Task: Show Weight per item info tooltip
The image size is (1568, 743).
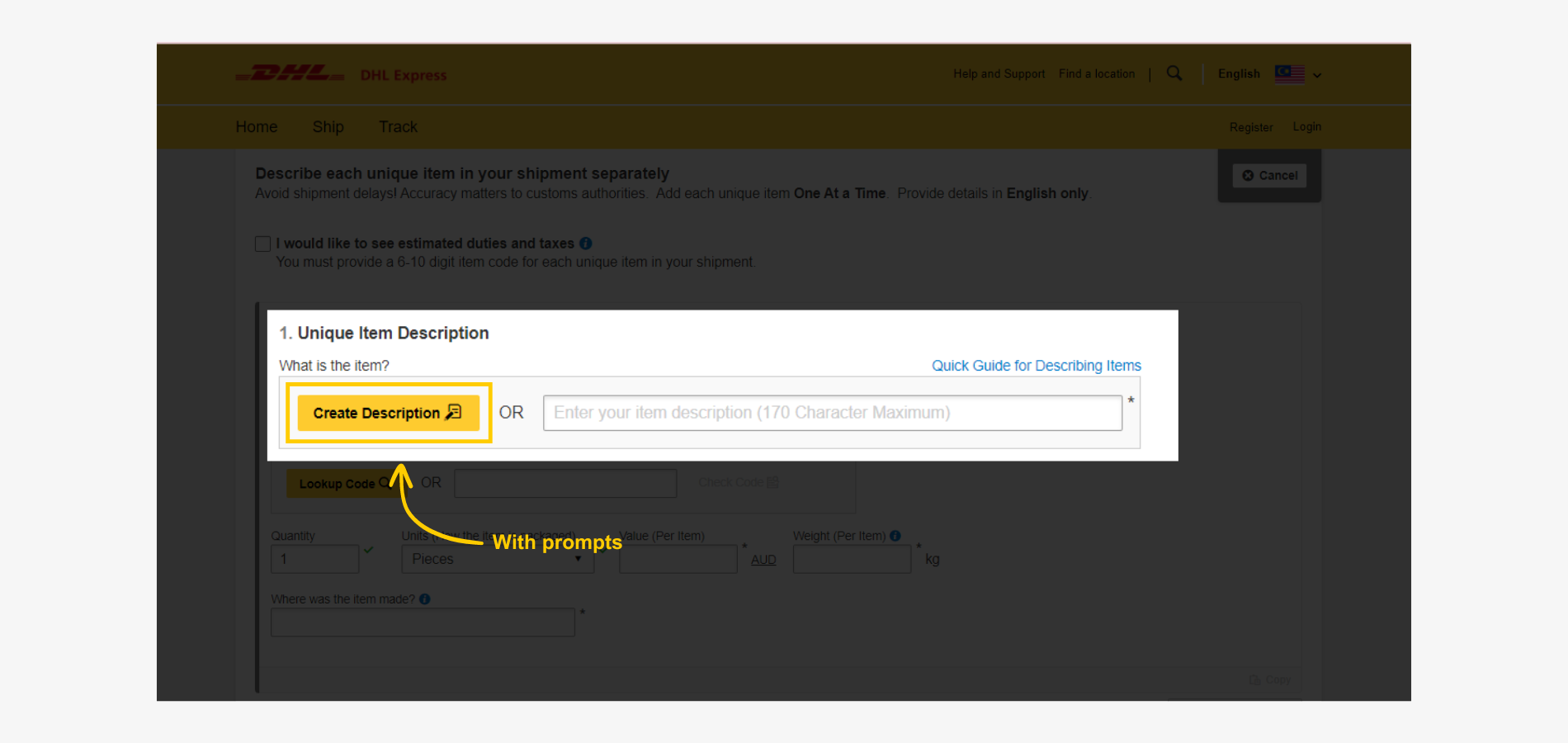Action: coord(895,536)
